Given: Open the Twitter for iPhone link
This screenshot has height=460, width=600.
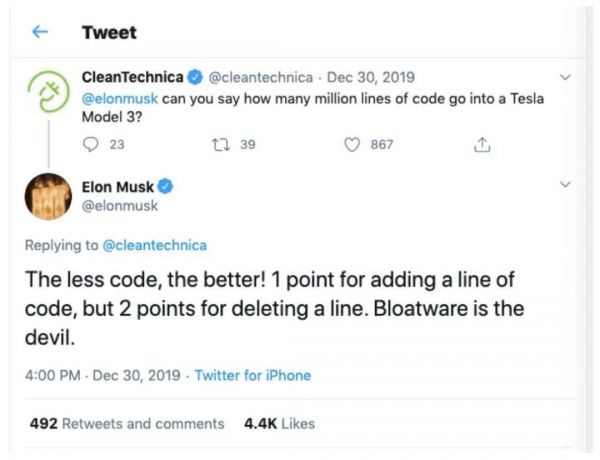Looking at the screenshot, I should pyautogui.click(x=252, y=376).
